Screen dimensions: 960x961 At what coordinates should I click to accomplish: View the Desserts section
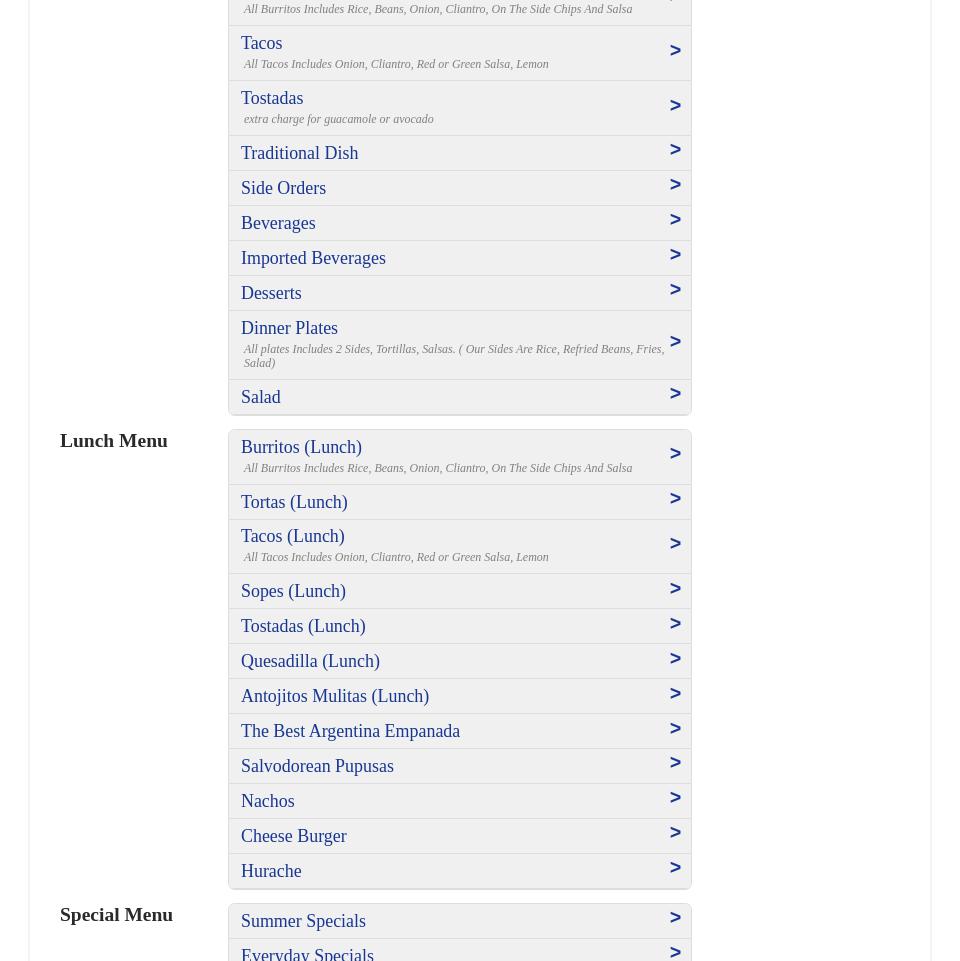(x=271, y=293)
